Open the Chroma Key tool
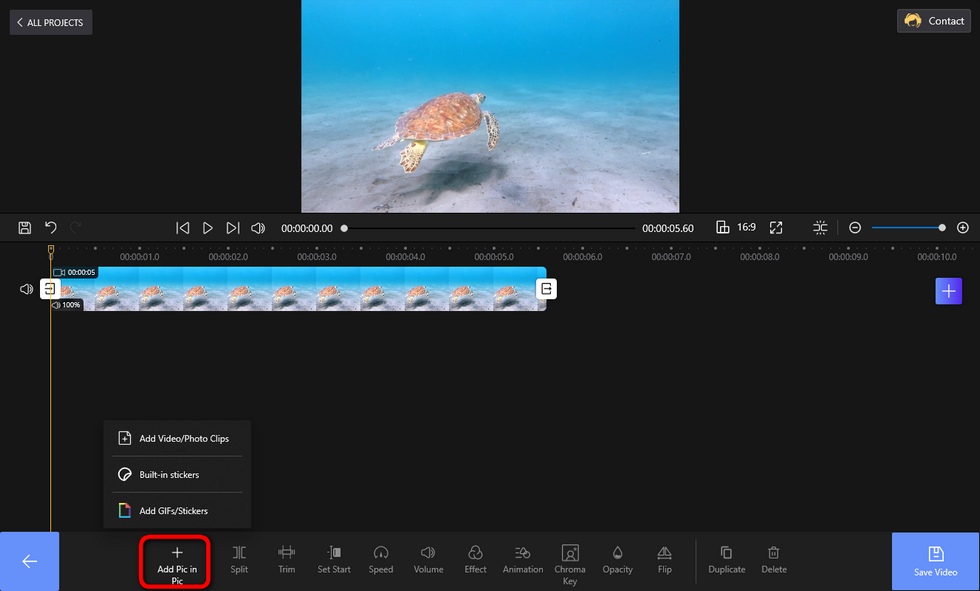The height and width of the screenshot is (591, 980). 569,564
